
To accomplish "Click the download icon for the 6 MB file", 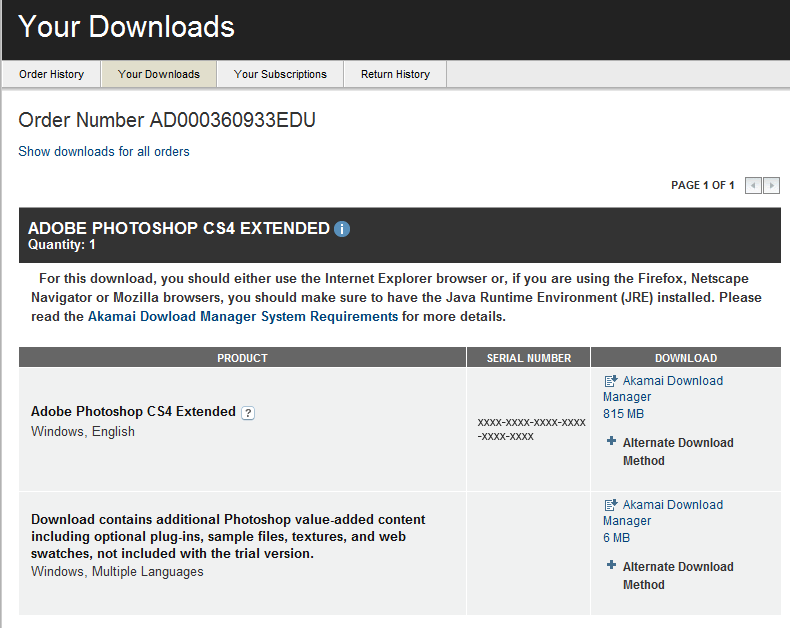I will 611,505.
